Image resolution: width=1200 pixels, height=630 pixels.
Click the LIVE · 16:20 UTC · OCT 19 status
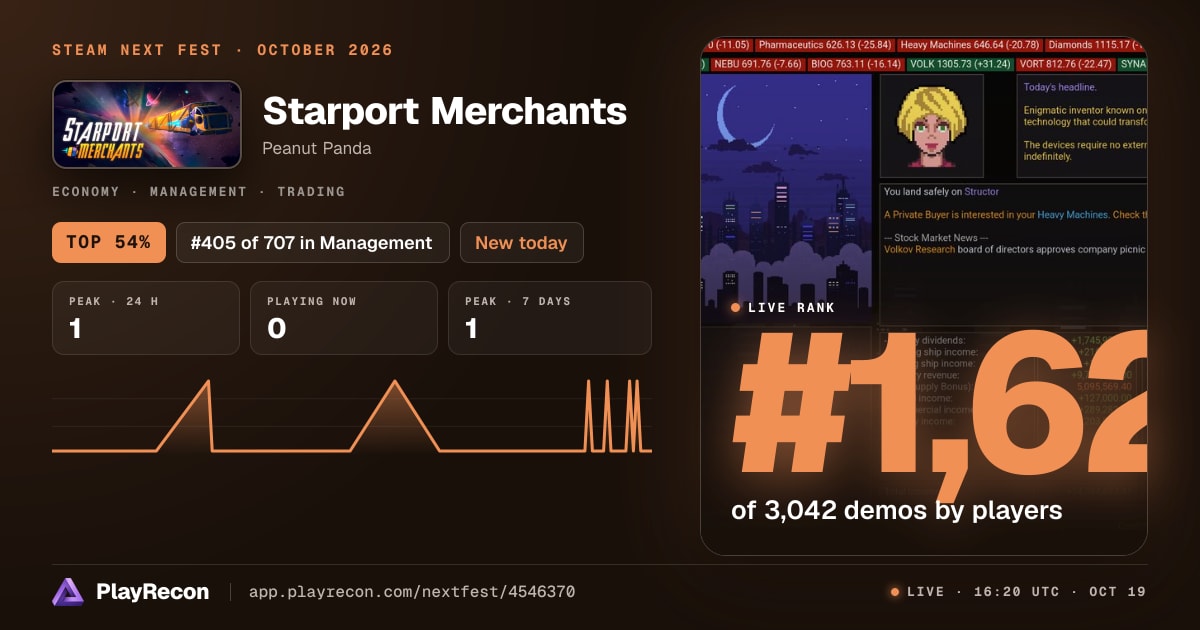(1019, 592)
